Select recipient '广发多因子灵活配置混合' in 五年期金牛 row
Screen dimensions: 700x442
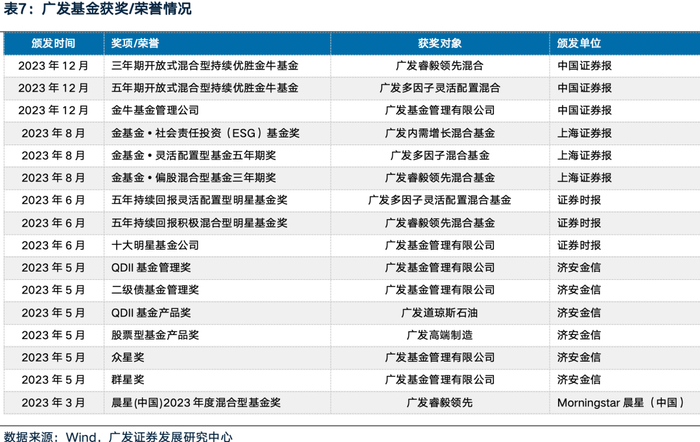[x=440, y=88]
